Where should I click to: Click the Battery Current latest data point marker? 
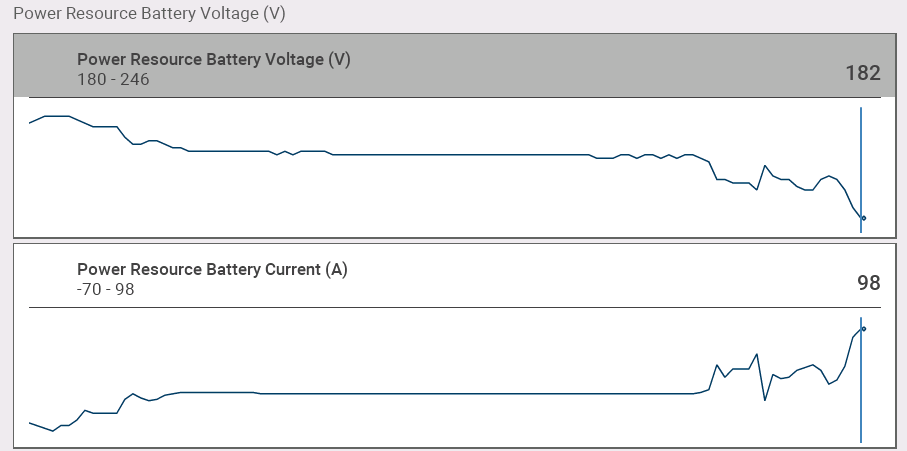pyautogui.click(x=863, y=328)
